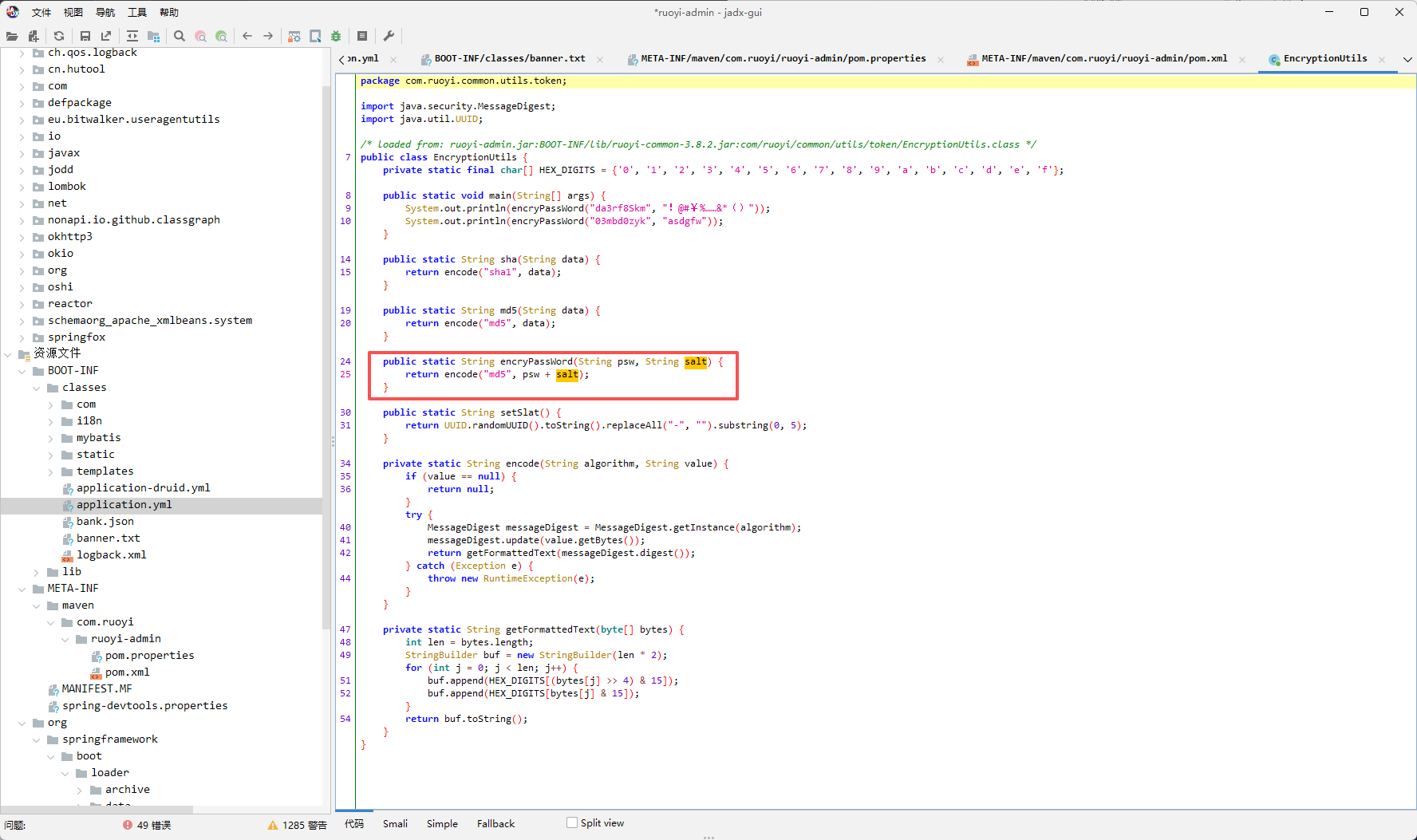Switch to the pom.properties tab
The image size is (1417, 840).
pos(783,58)
